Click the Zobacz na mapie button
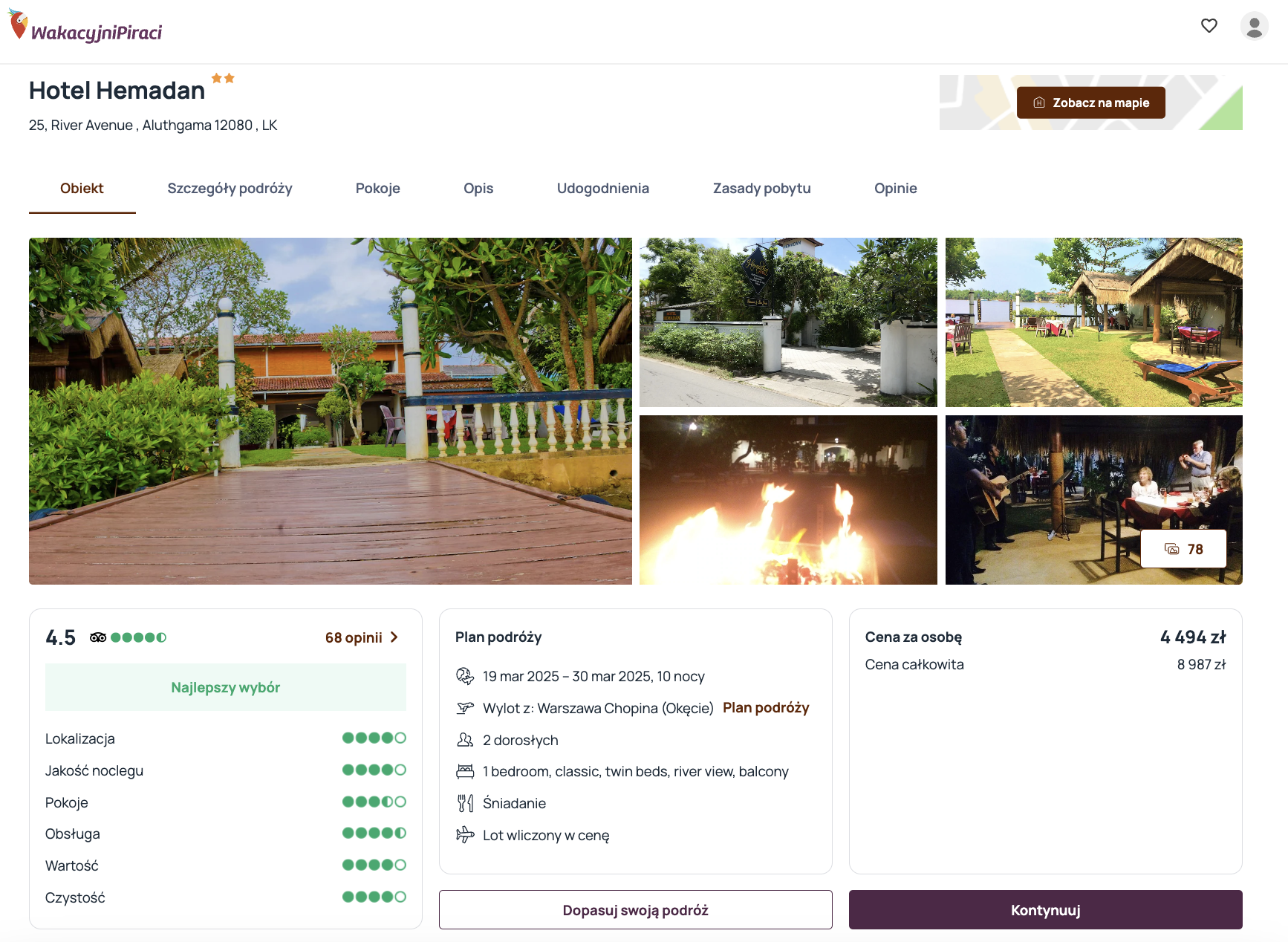Image resolution: width=1288 pixels, height=942 pixels. pyautogui.click(x=1091, y=103)
